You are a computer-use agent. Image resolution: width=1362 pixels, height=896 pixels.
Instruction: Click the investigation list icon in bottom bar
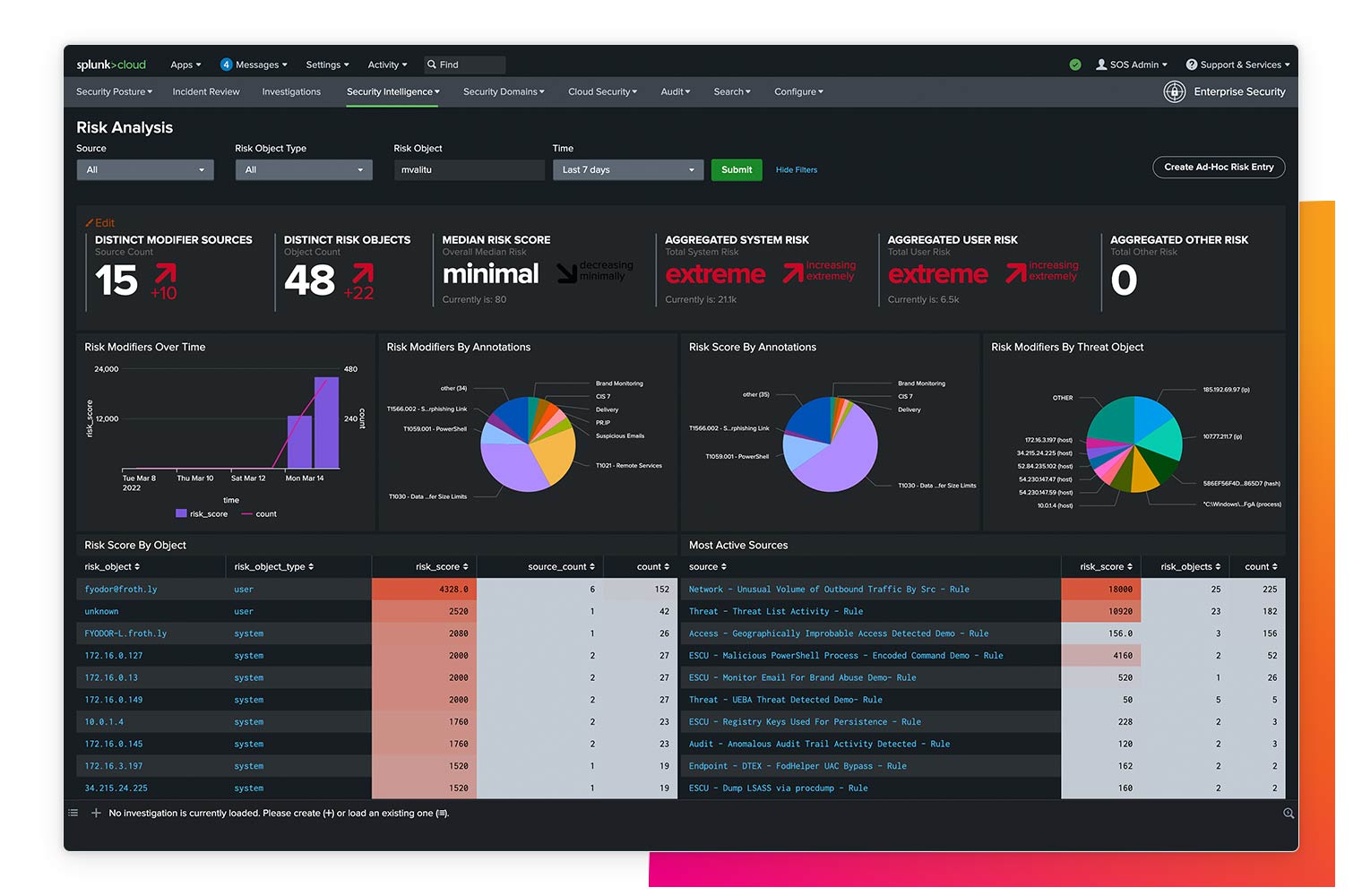click(x=73, y=813)
